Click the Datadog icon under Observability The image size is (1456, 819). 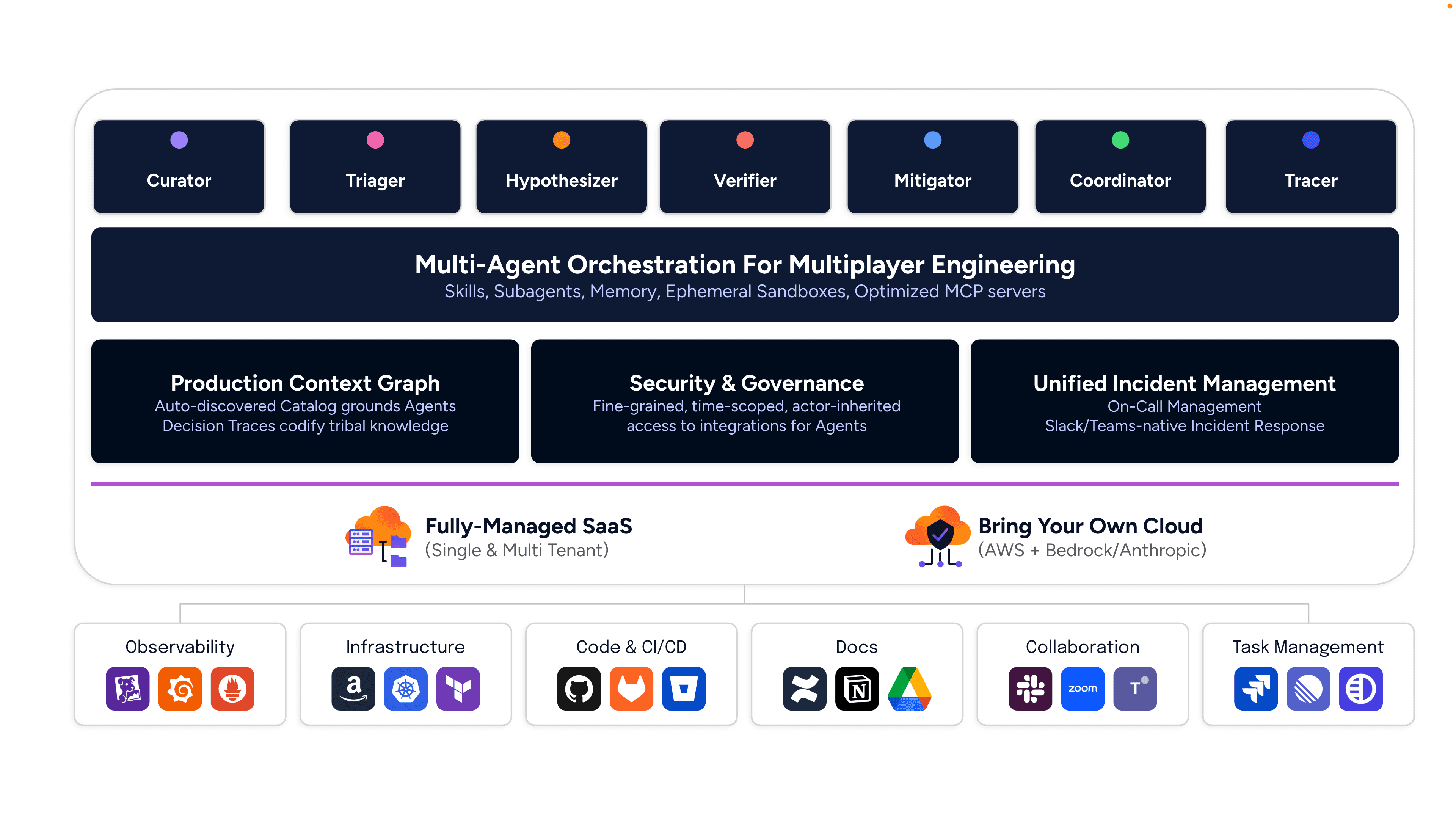click(127, 689)
